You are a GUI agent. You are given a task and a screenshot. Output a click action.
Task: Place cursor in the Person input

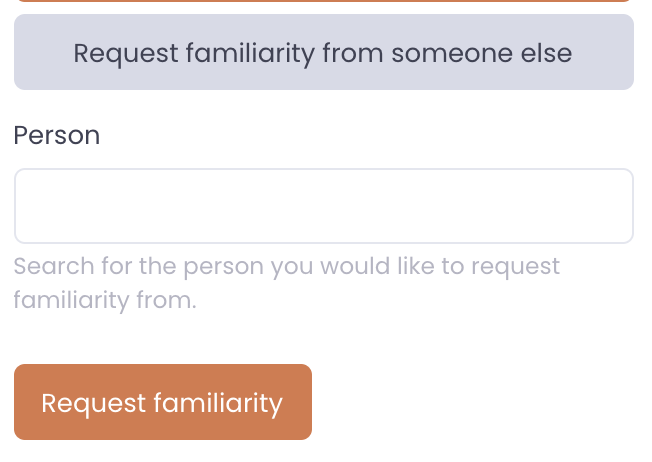pyautogui.click(x=323, y=206)
